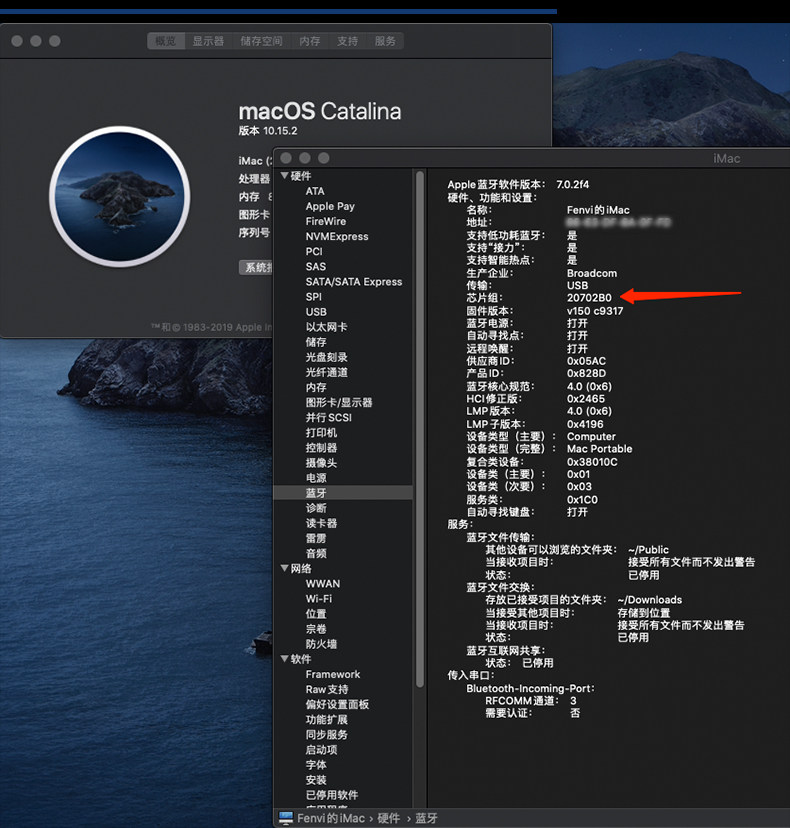
Task: Select 已停用软件 under 软件
Action: point(332,795)
